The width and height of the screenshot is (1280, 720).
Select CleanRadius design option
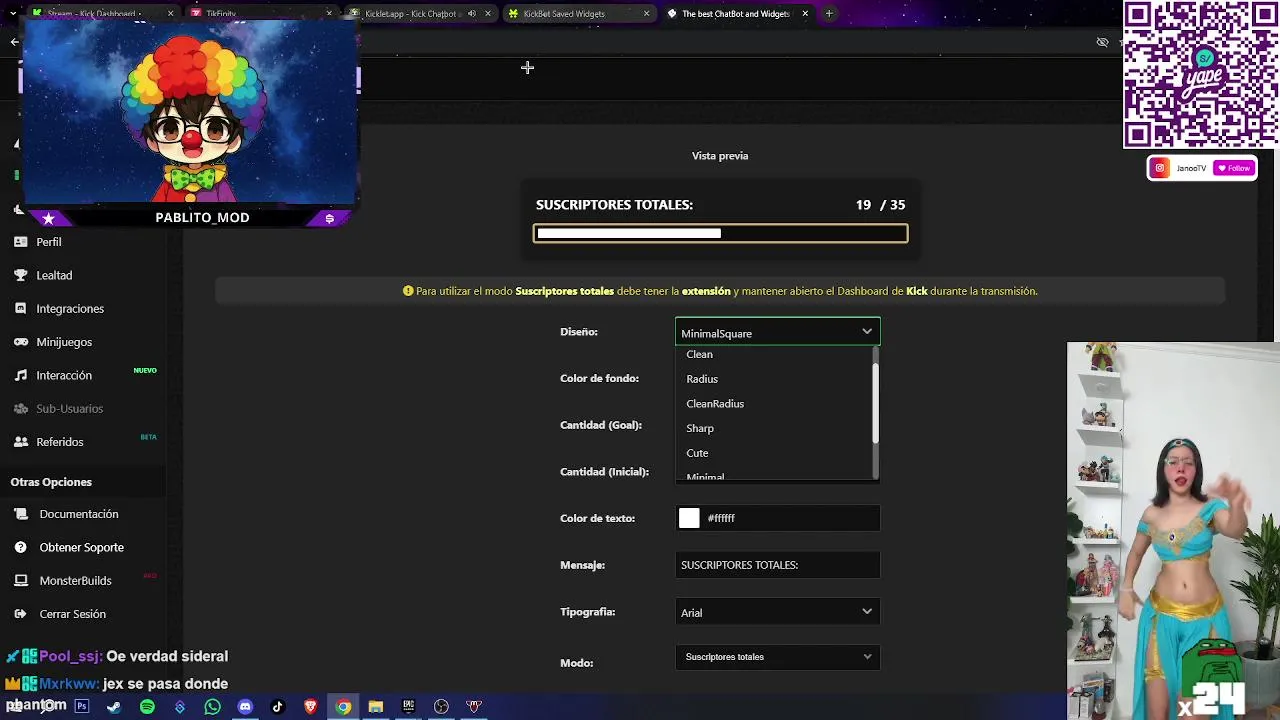pos(715,404)
